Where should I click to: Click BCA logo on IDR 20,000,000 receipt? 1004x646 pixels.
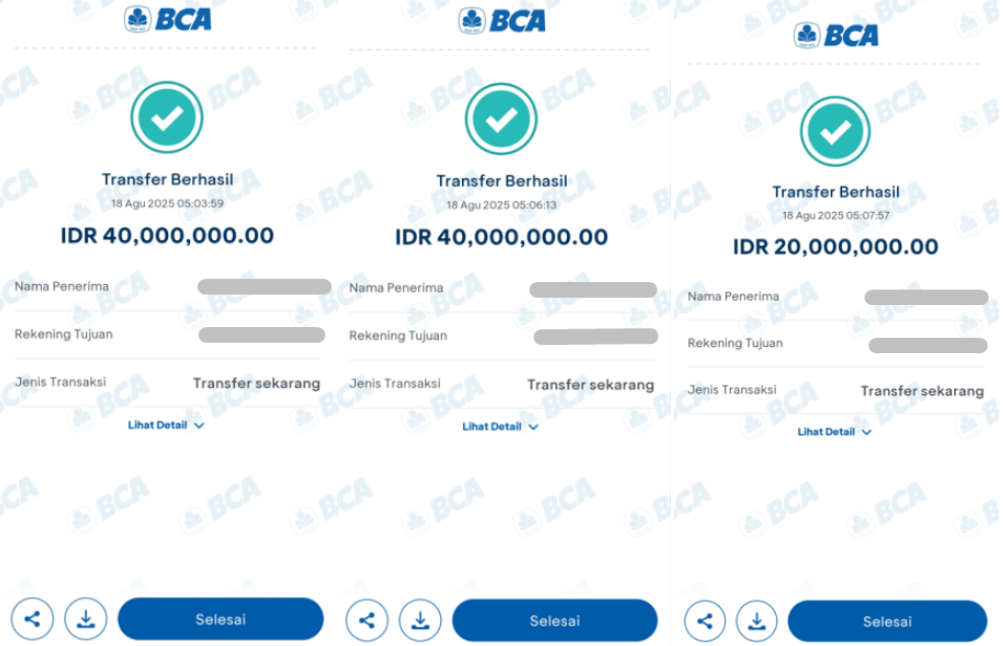tap(836, 35)
